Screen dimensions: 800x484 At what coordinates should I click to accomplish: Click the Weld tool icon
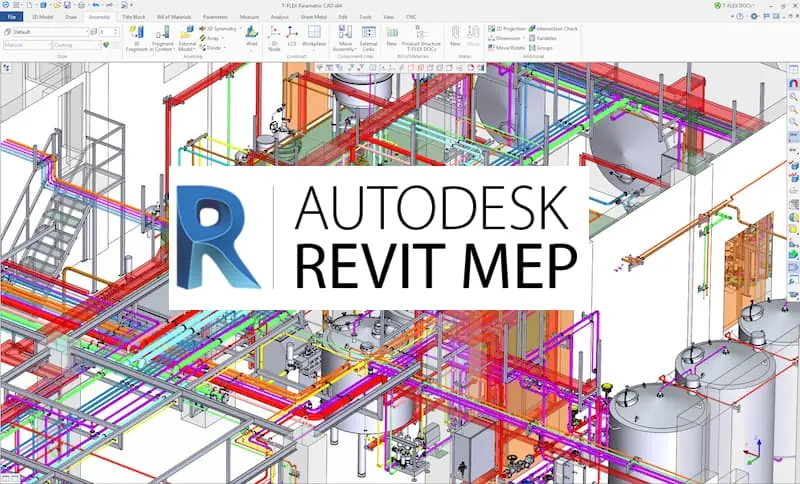click(252, 33)
